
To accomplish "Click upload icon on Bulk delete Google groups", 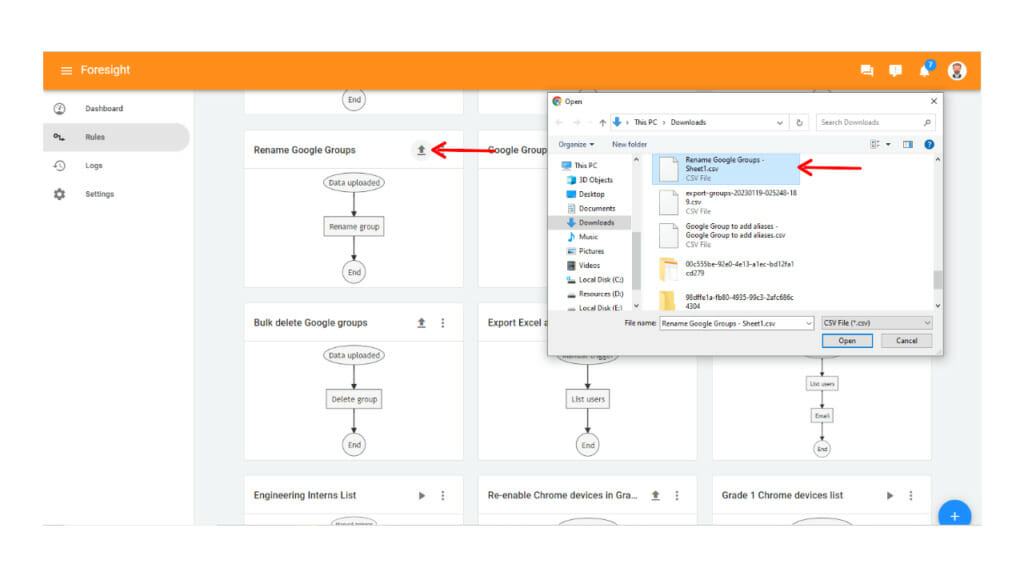I will coord(422,322).
